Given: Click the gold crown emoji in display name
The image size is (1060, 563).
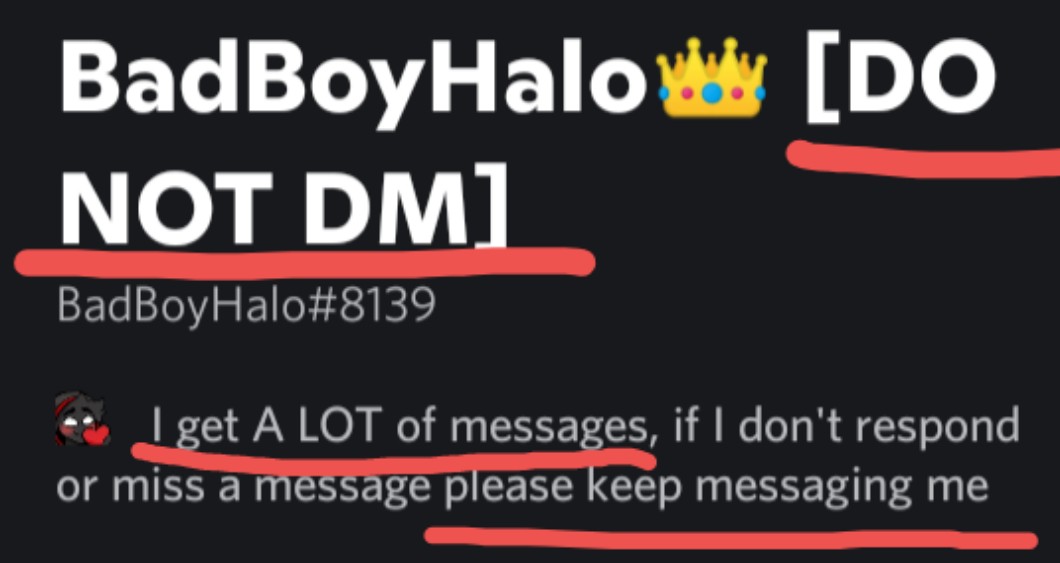Looking at the screenshot, I should pyautogui.click(x=711, y=77).
